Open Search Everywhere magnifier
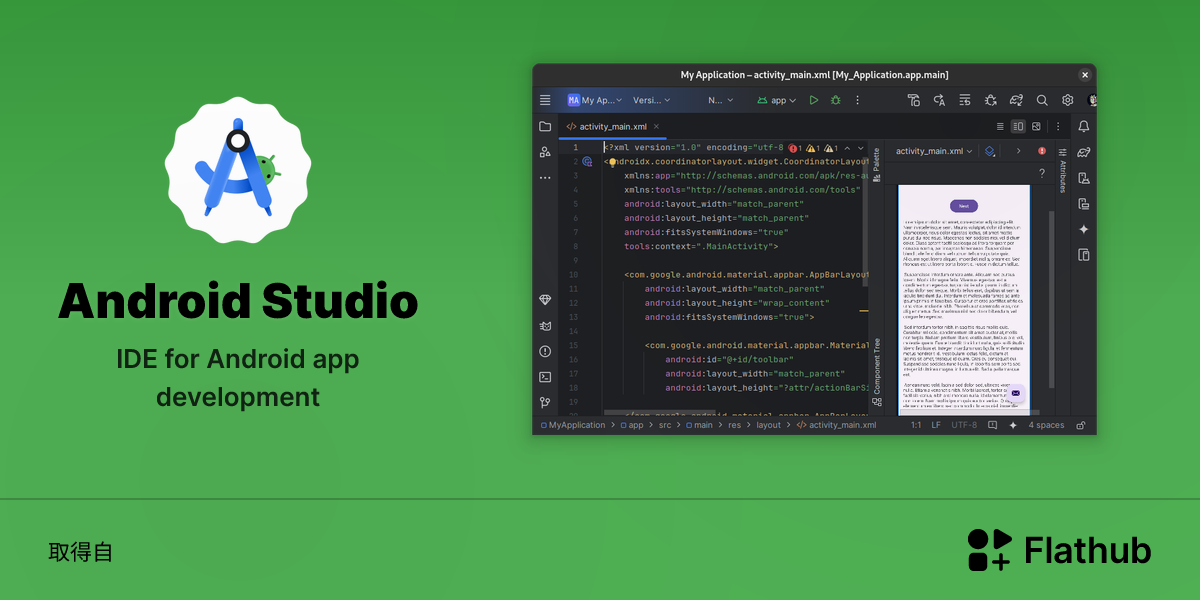The width and height of the screenshot is (1200, 600). point(1042,100)
